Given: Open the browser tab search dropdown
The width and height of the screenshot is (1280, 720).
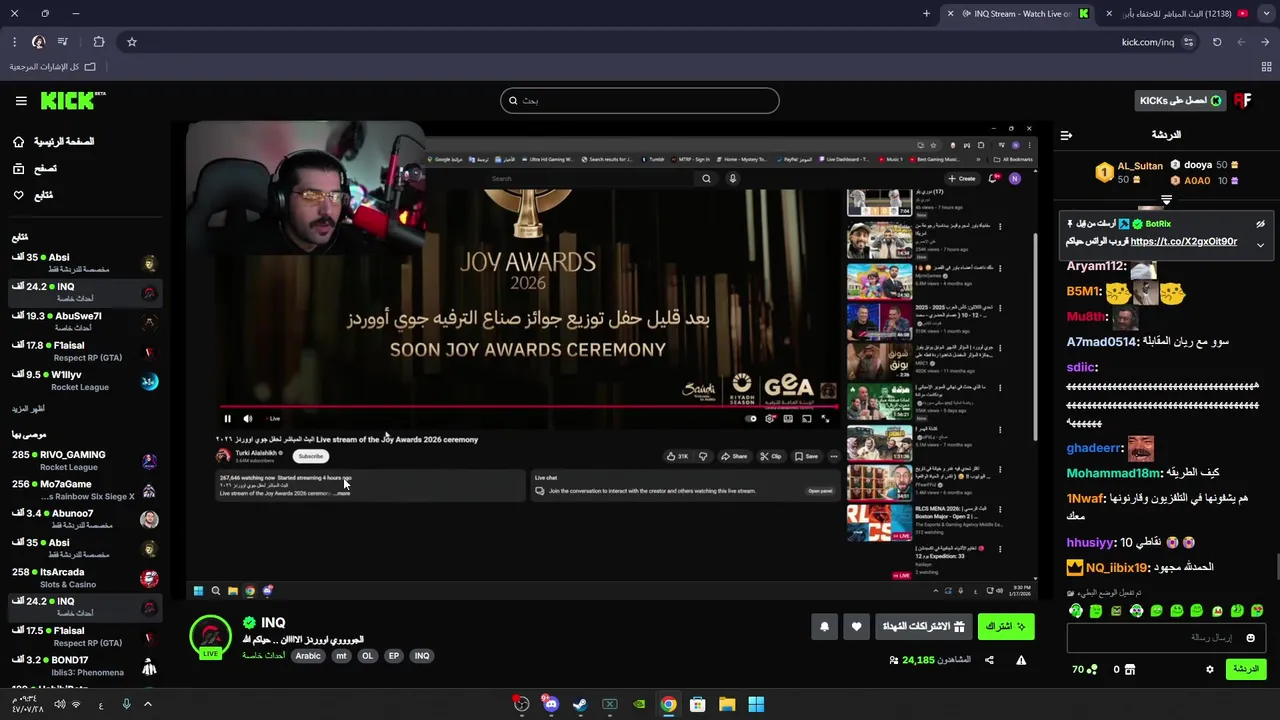Looking at the screenshot, I should click(x=1266, y=14).
